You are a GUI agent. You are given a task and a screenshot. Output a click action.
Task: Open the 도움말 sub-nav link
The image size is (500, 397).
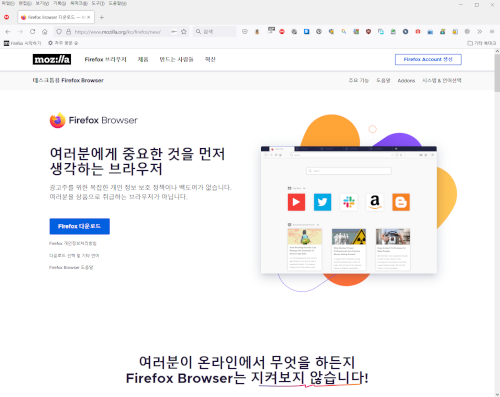tap(383, 80)
